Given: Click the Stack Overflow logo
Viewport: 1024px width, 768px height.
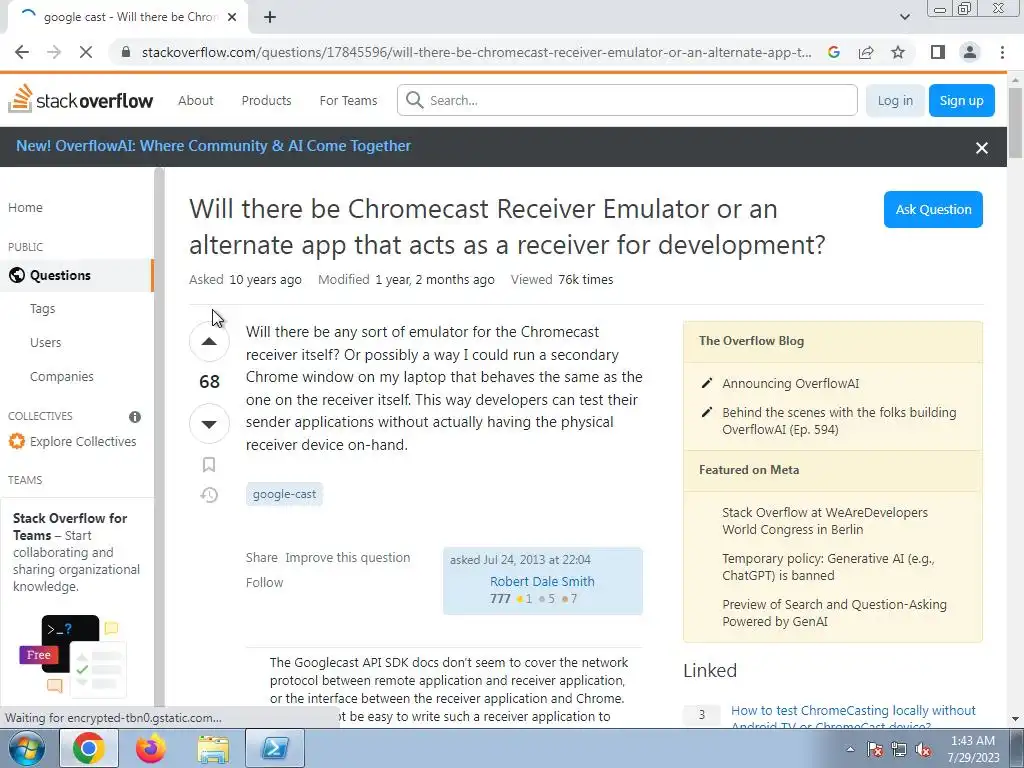Looking at the screenshot, I should [x=80, y=100].
